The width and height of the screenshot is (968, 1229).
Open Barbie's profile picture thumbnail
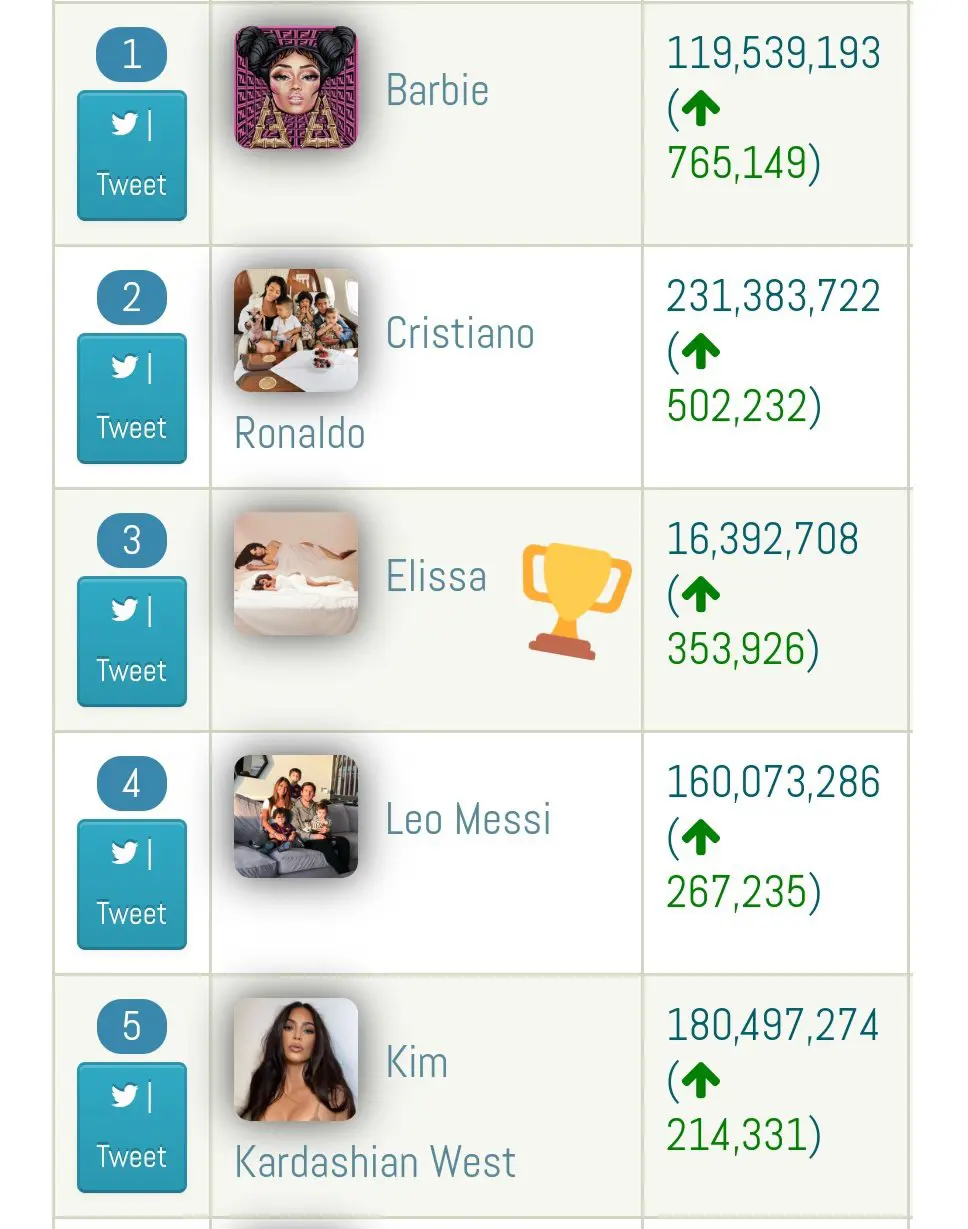(296, 88)
